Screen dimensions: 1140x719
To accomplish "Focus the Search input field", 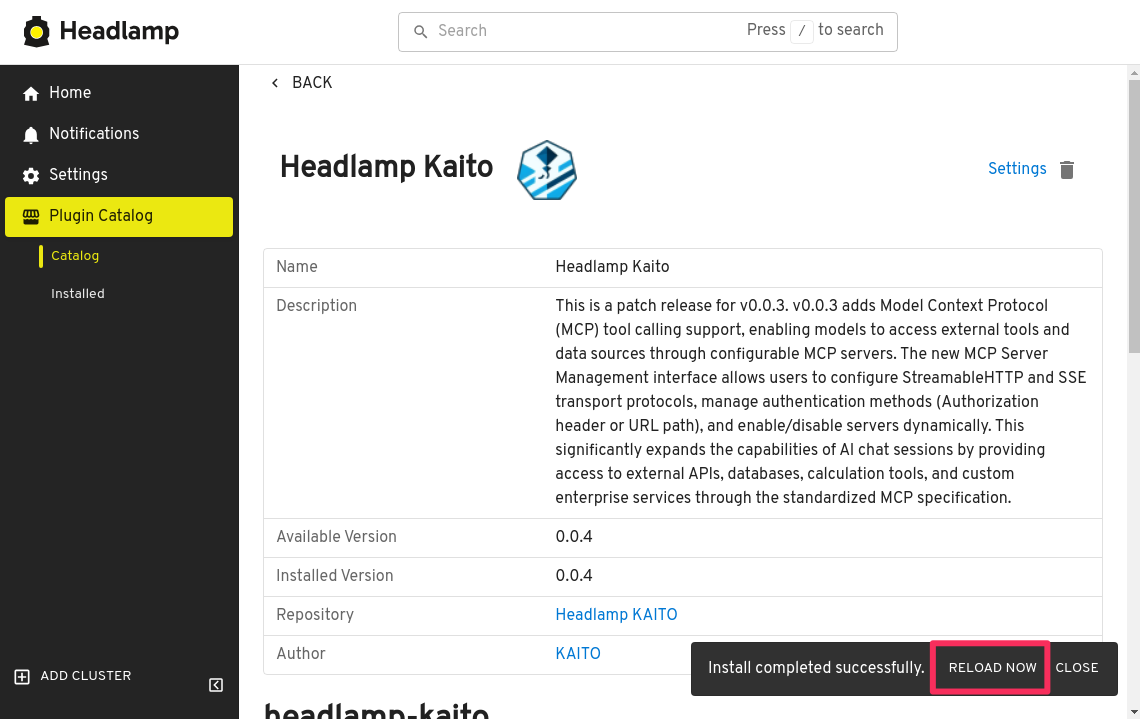I will coord(580,31).
